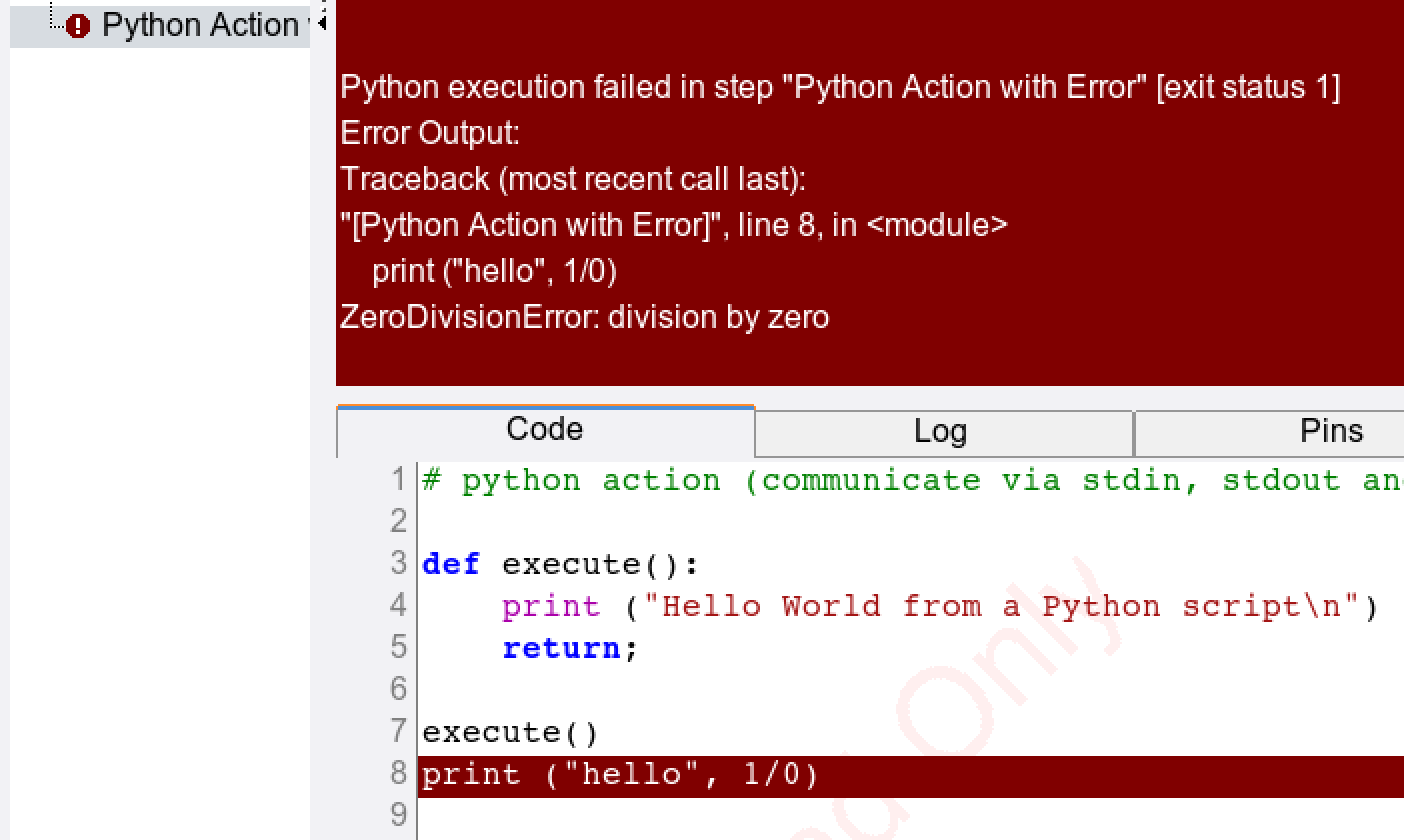
Task: Click the red error icon beside Python Action
Action: click(x=77, y=26)
